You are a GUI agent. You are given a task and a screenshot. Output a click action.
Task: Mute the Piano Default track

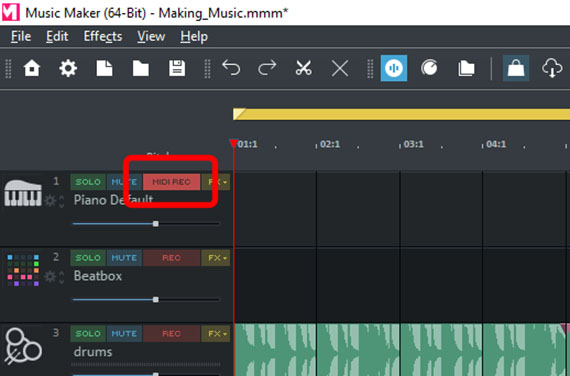tap(124, 182)
